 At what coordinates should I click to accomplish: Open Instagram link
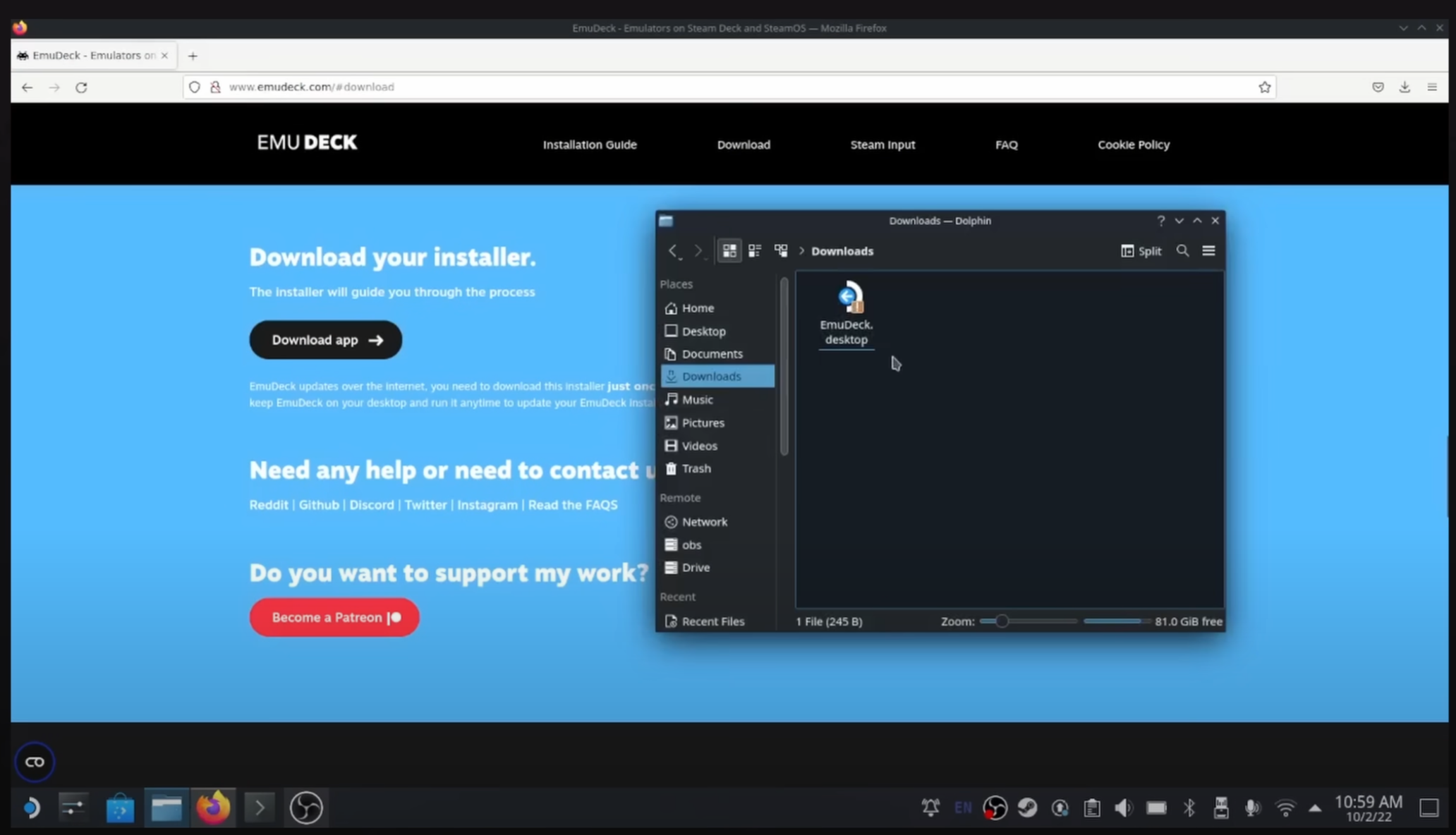click(x=487, y=505)
